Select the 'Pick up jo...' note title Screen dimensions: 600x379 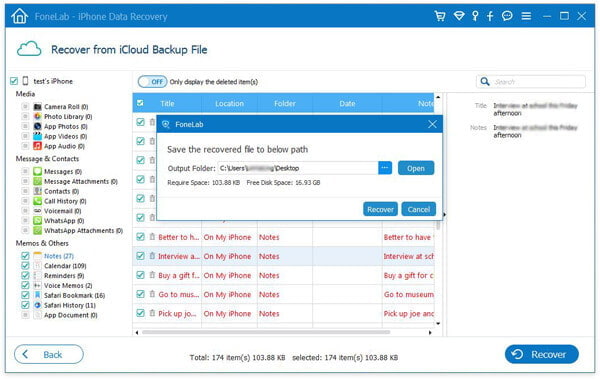point(177,313)
